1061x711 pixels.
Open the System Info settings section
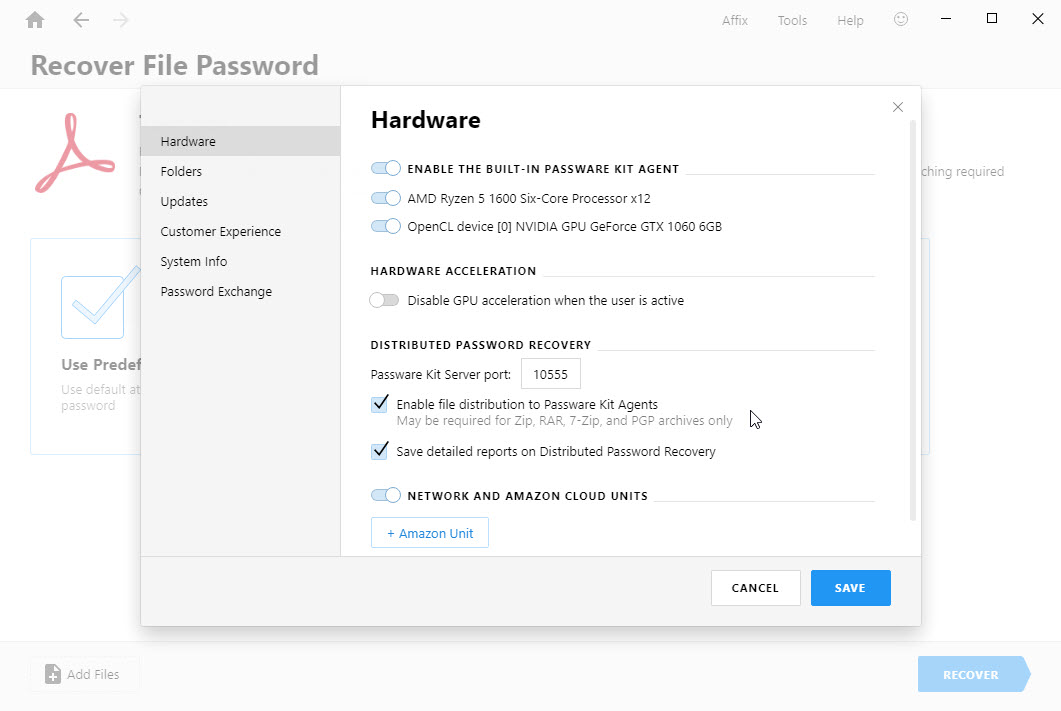coord(193,261)
